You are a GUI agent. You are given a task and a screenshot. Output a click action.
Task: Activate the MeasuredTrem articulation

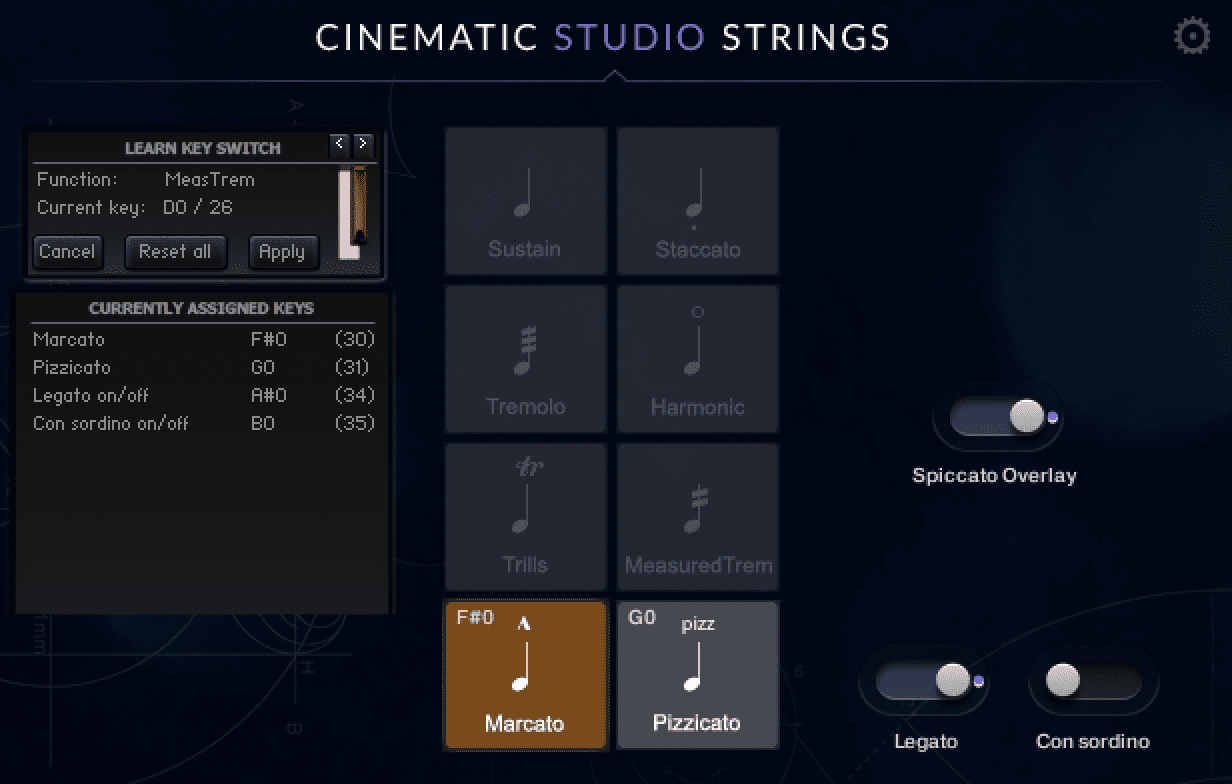697,517
